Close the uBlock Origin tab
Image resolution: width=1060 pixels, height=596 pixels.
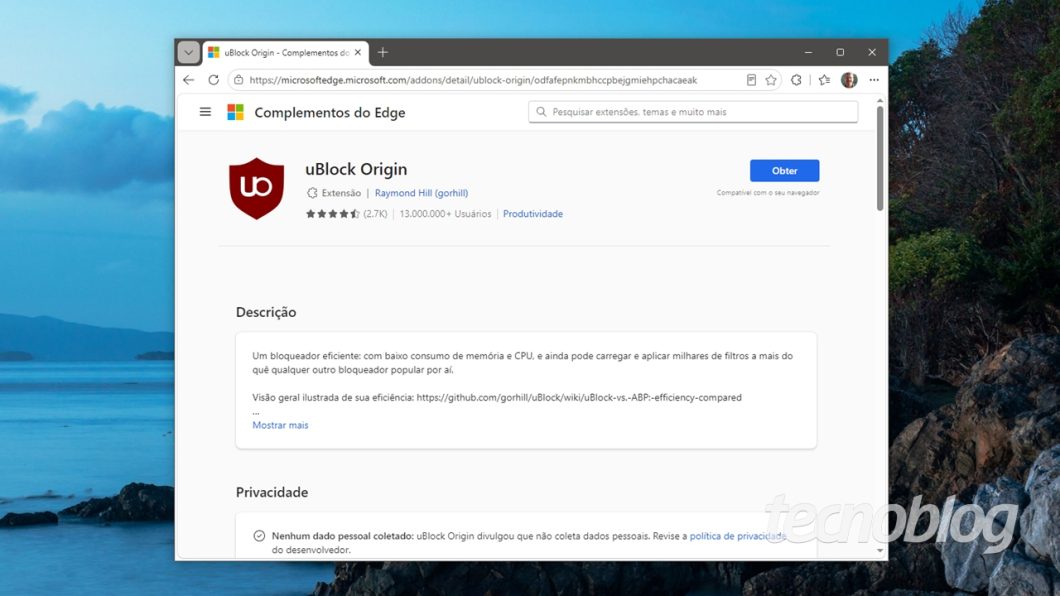pos(358,52)
